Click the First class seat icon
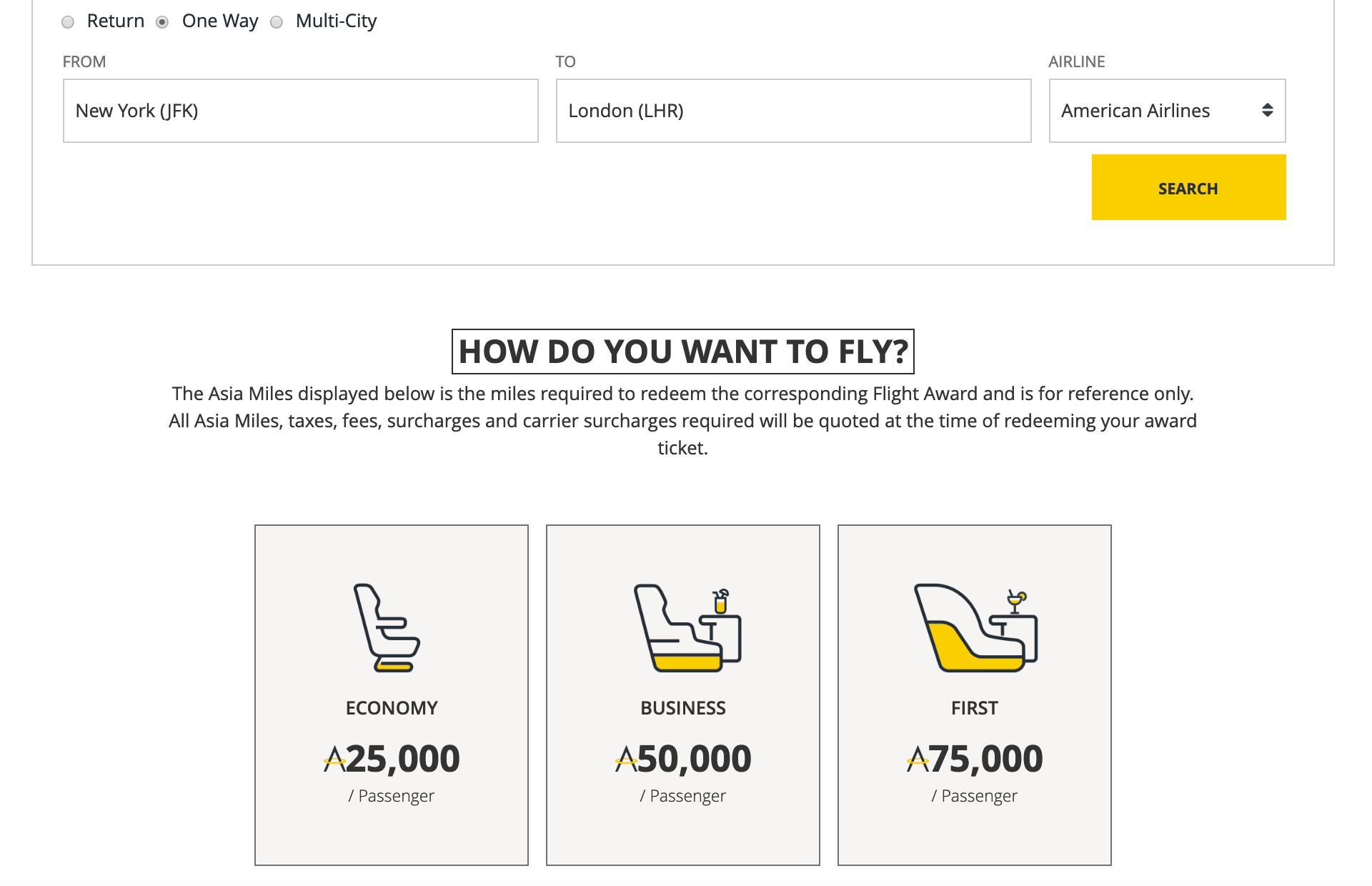Viewport: 1372px width, 886px height. (x=975, y=628)
